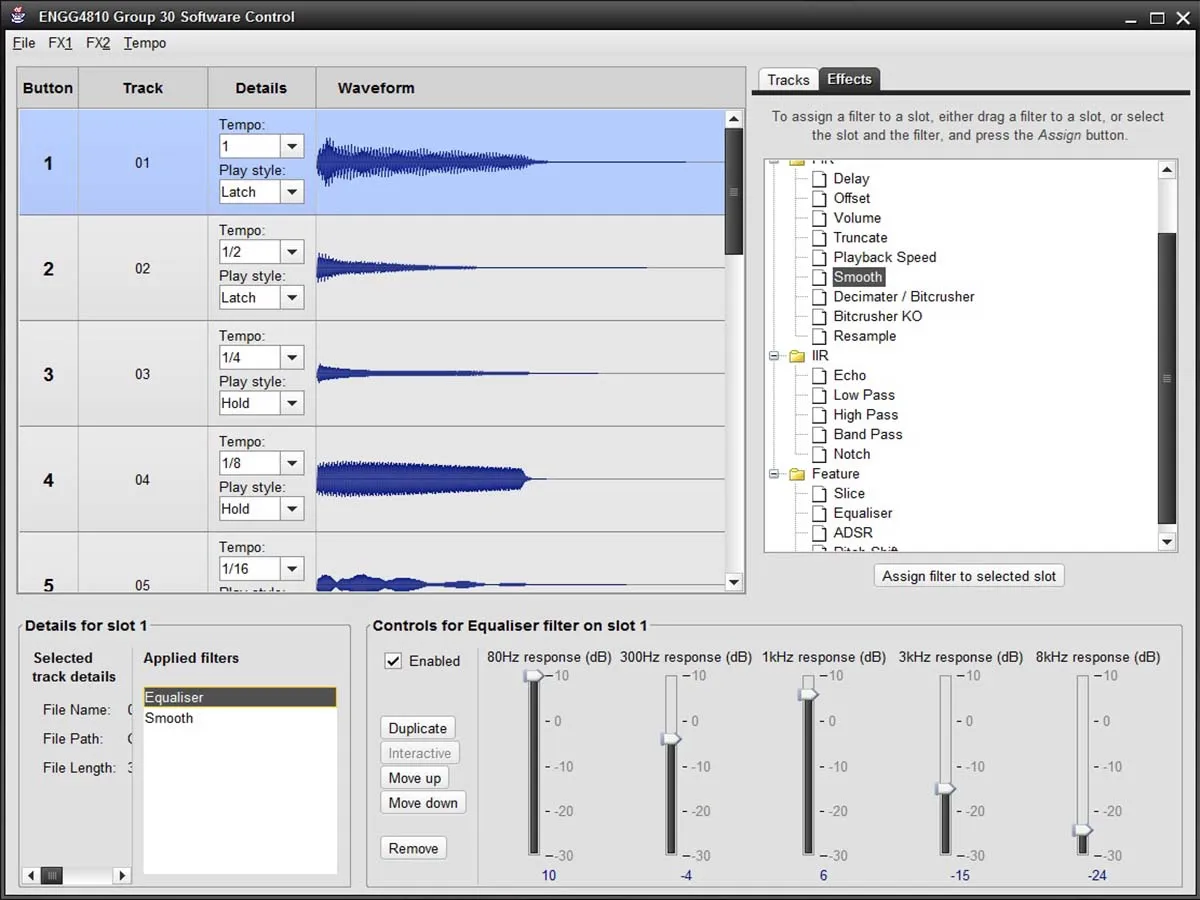The image size is (1200, 900).
Task: Uncheck the Enabled checkbox for Equaliser
Action: (x=394, y=661)
